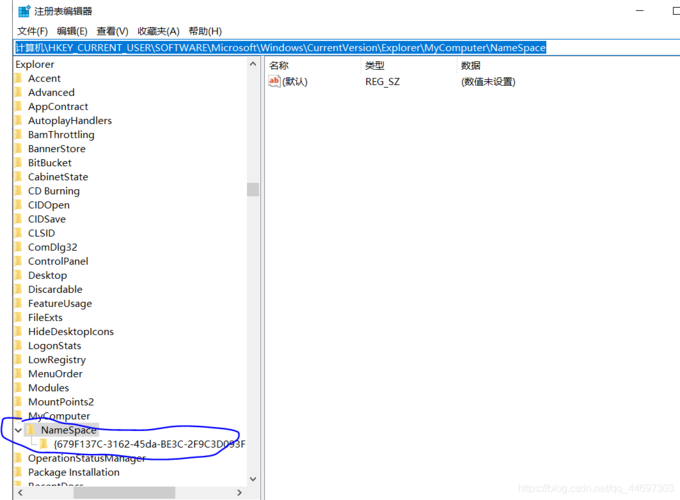Viewport: 680px width, 500px height.
Task: Select the AppContract key
Action: click(58, 107)
